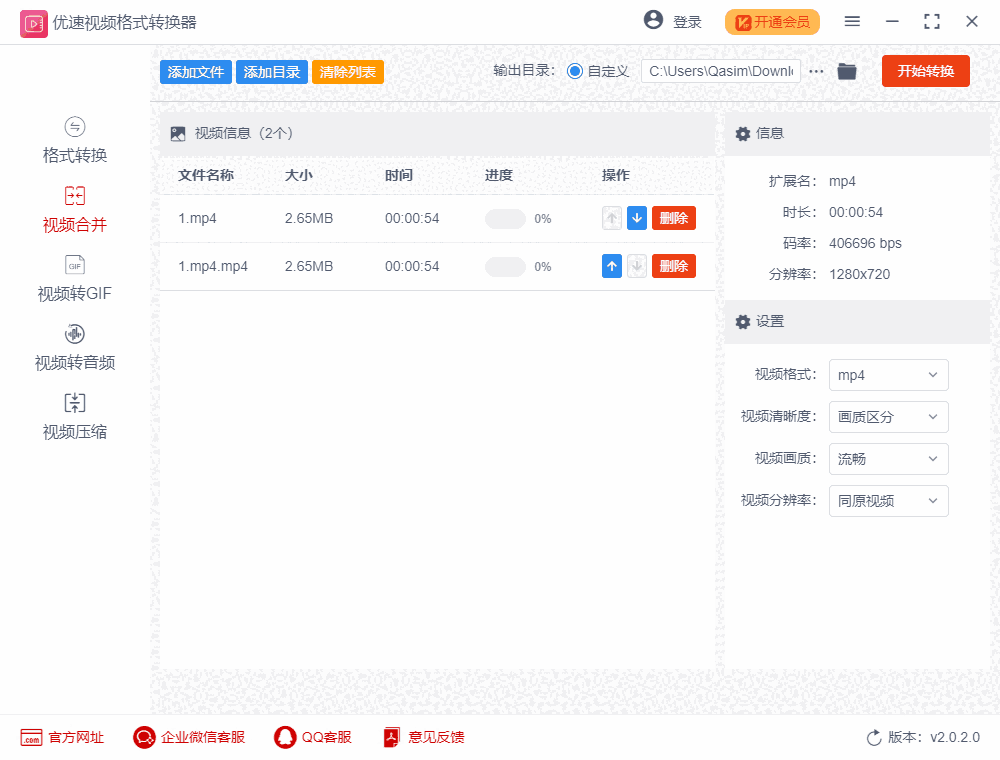
Task: Click the 开始转换 start button
Action: [x=925, y=71]
